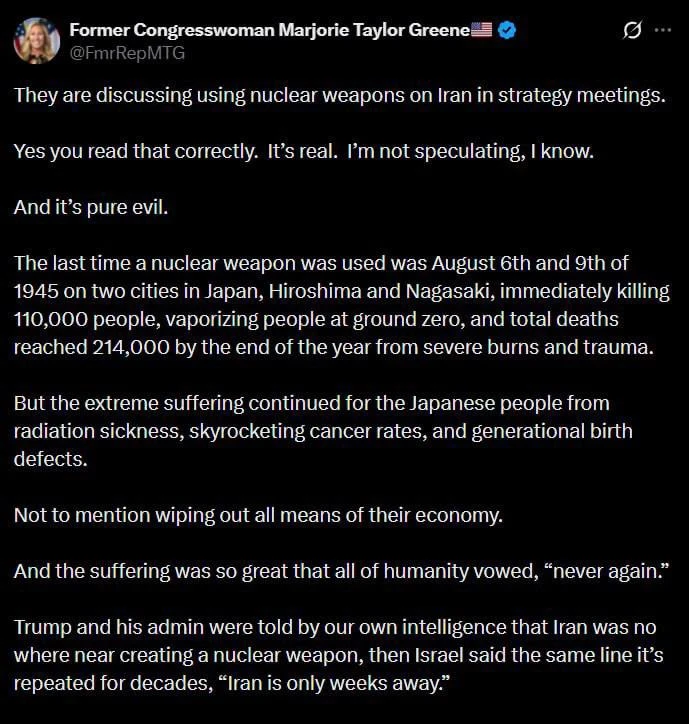689x724 pixels.
Task: Click the quoted phrase "never again."
Action: (607, 571)
